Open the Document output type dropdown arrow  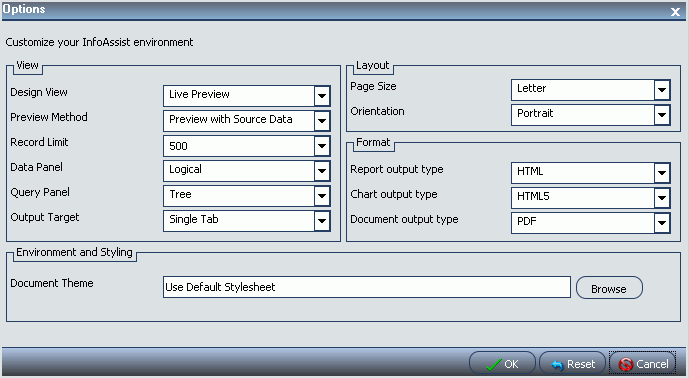tap(662, 223)
